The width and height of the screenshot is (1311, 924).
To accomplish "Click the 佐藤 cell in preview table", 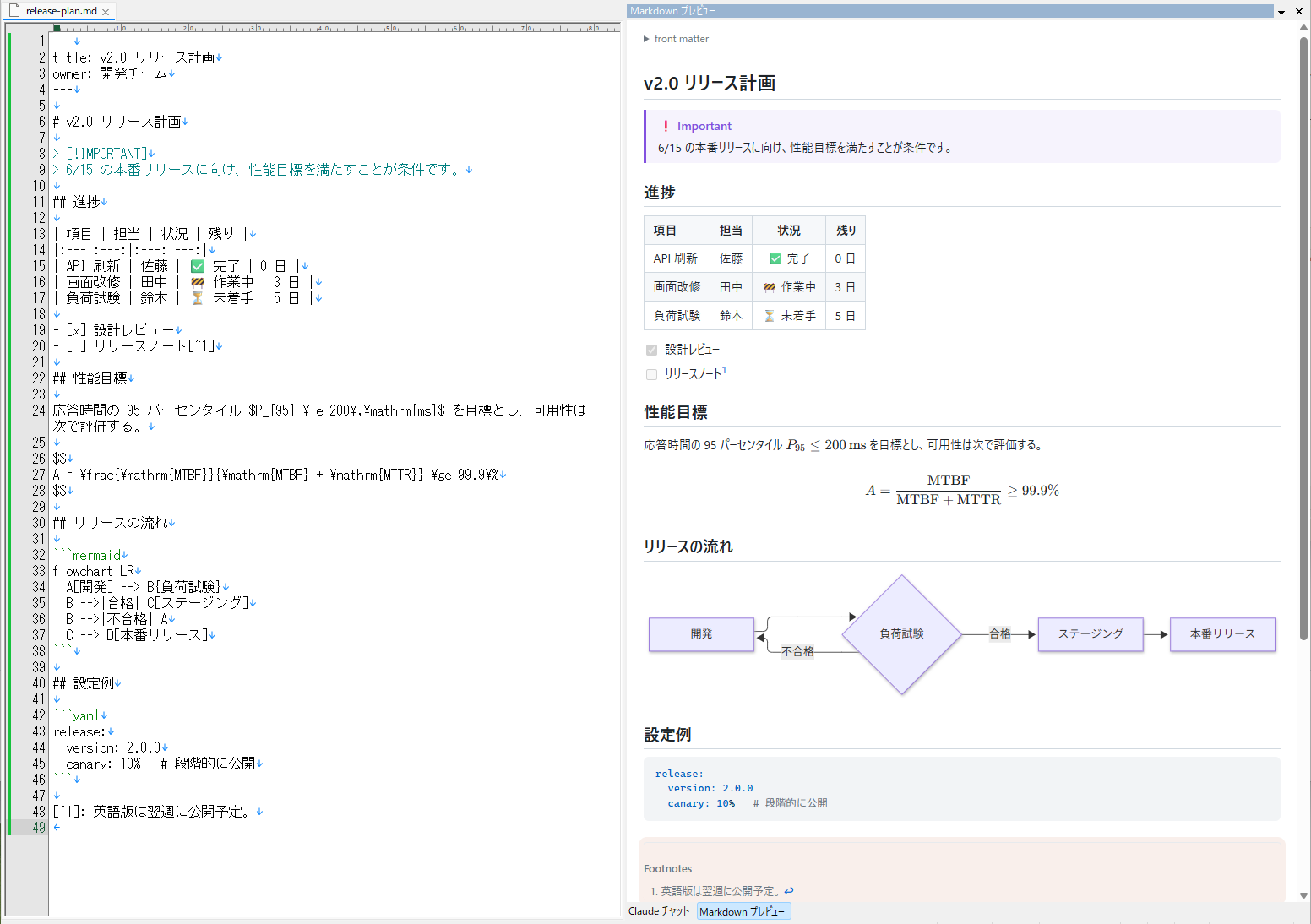I will tap(731, 258).
